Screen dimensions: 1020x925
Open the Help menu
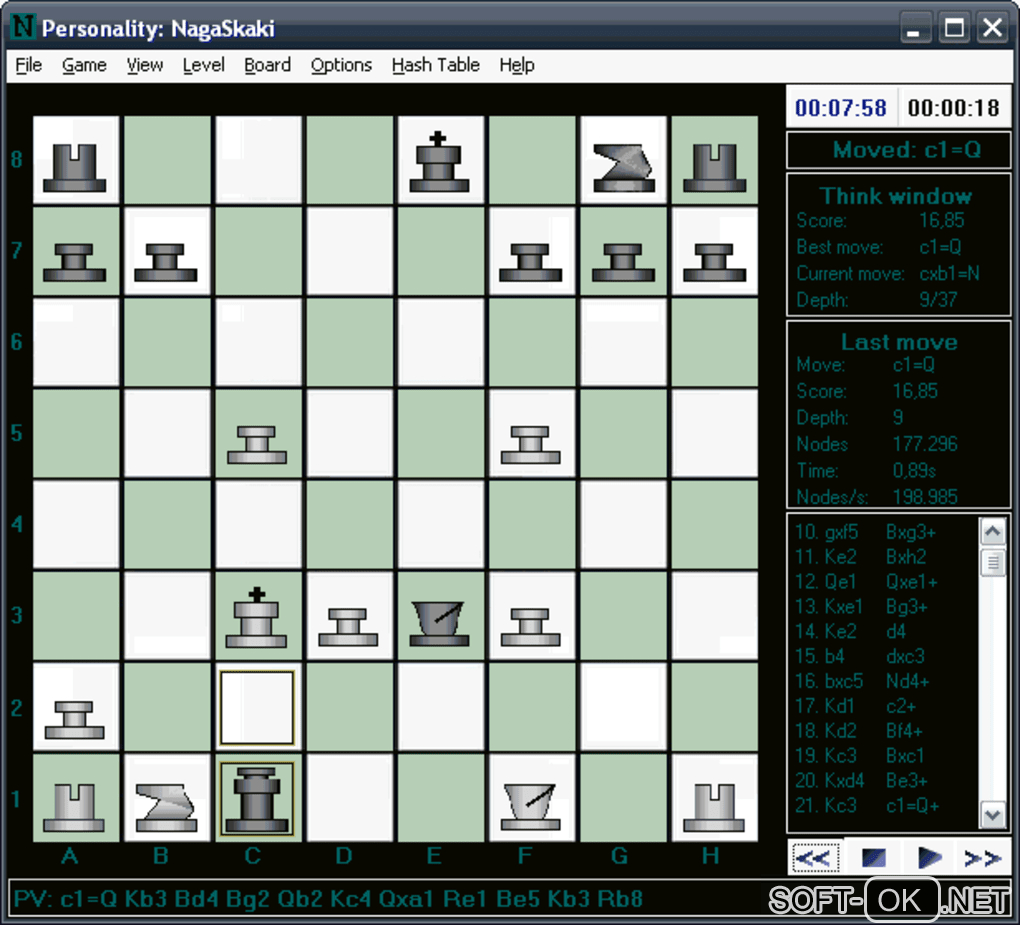[517, 65]
